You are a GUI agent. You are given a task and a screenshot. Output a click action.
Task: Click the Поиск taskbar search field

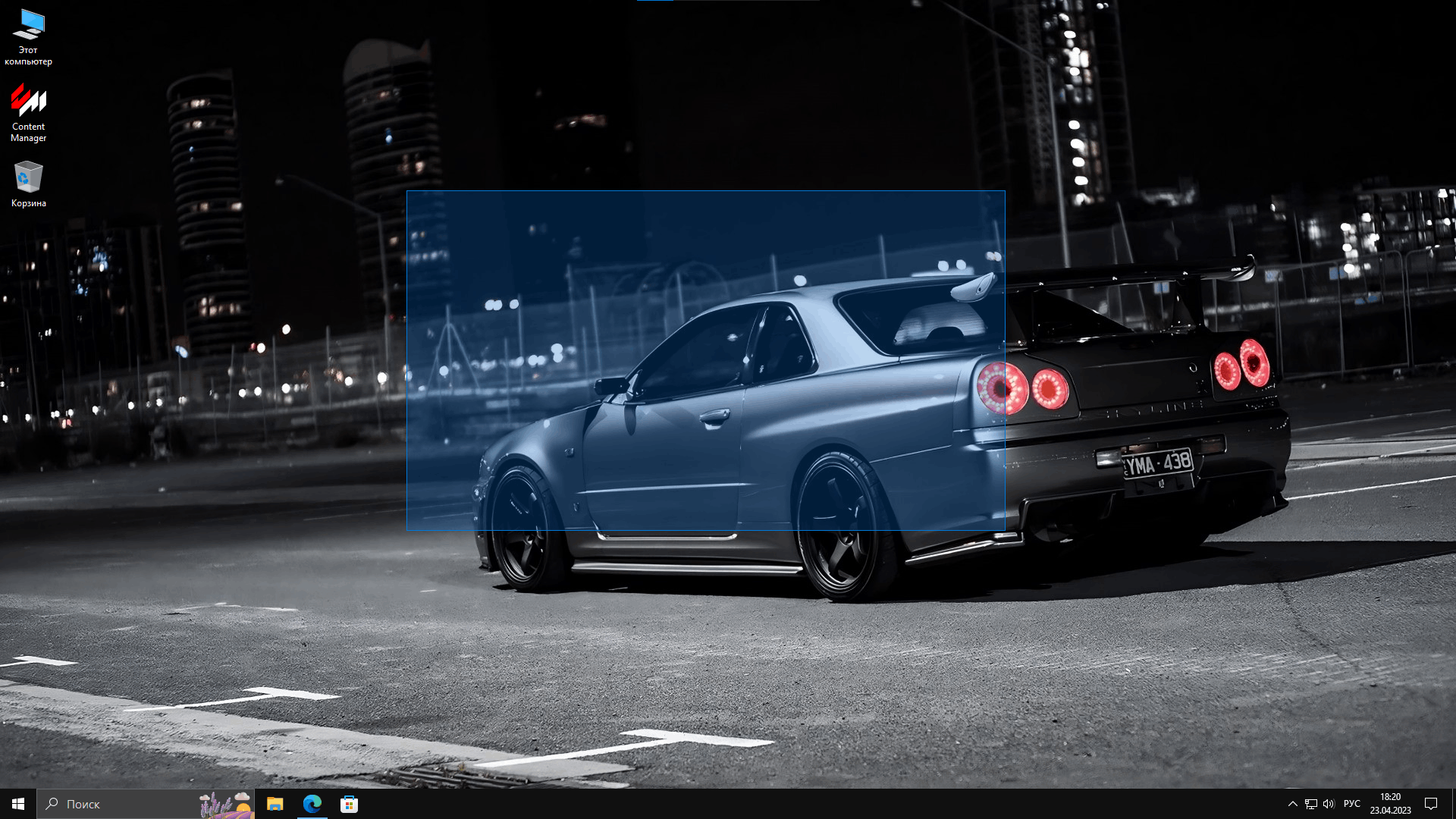click(121, 804)
